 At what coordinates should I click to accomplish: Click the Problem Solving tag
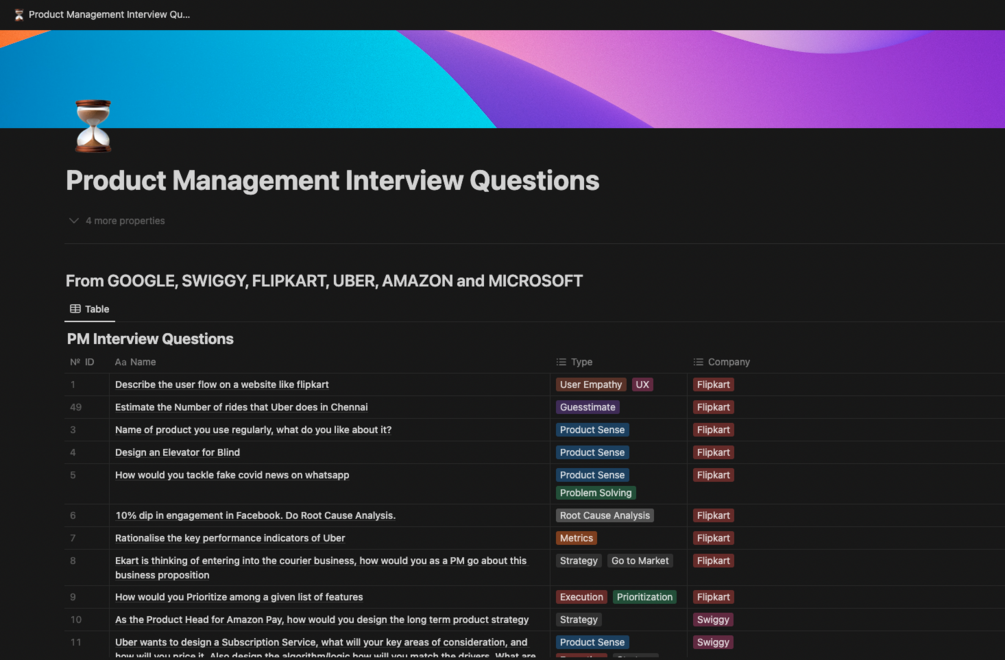coord(596,493)
